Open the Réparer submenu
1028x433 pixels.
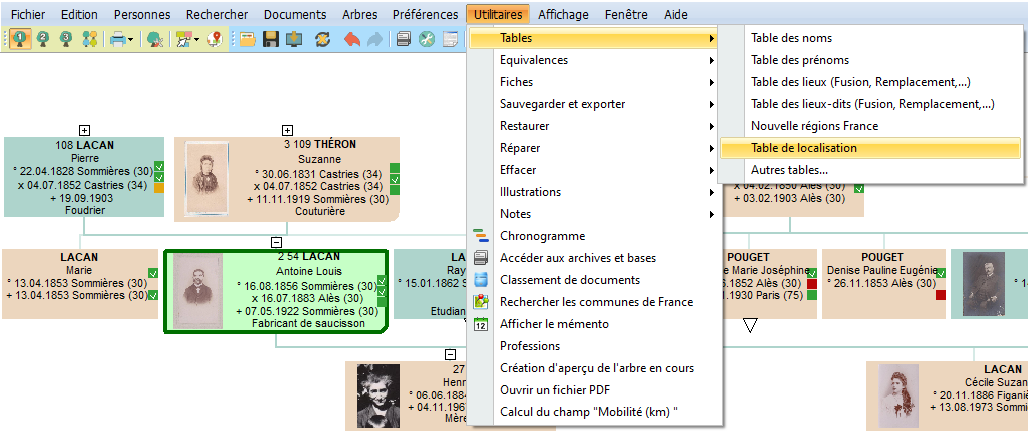[x=595, y=148]
